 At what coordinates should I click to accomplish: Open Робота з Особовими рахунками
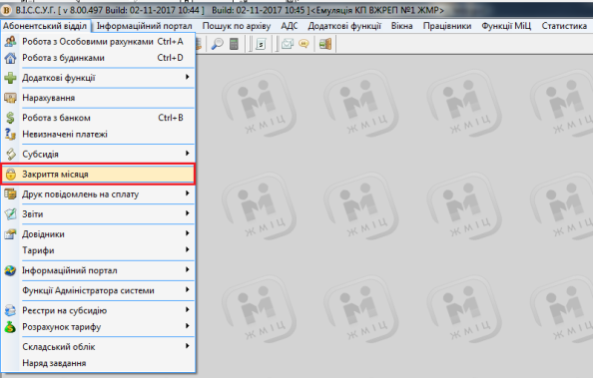point(98,41)
